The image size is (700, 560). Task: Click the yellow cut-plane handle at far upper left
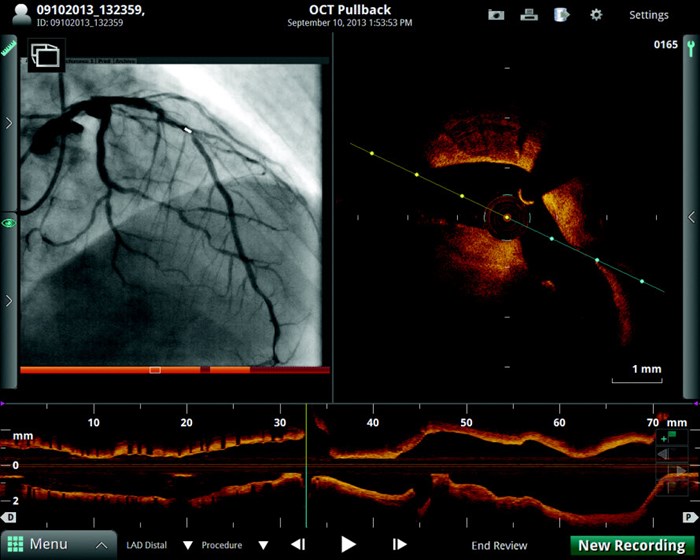click(372, 153)
